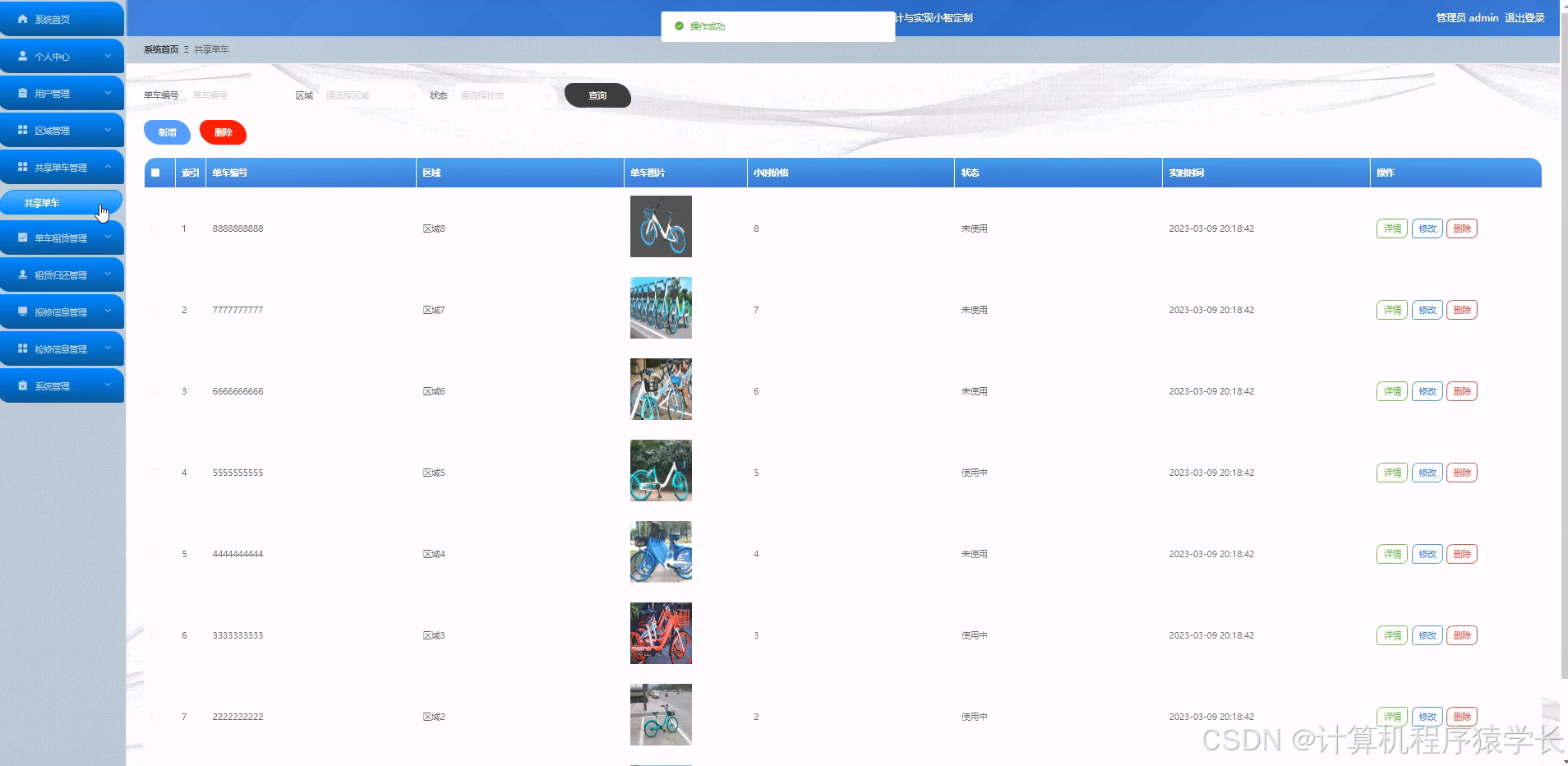Click the grid icon beside 检修信息管理
The height and width of the screenshot is (766, 1568).
(x=23, y=348)
